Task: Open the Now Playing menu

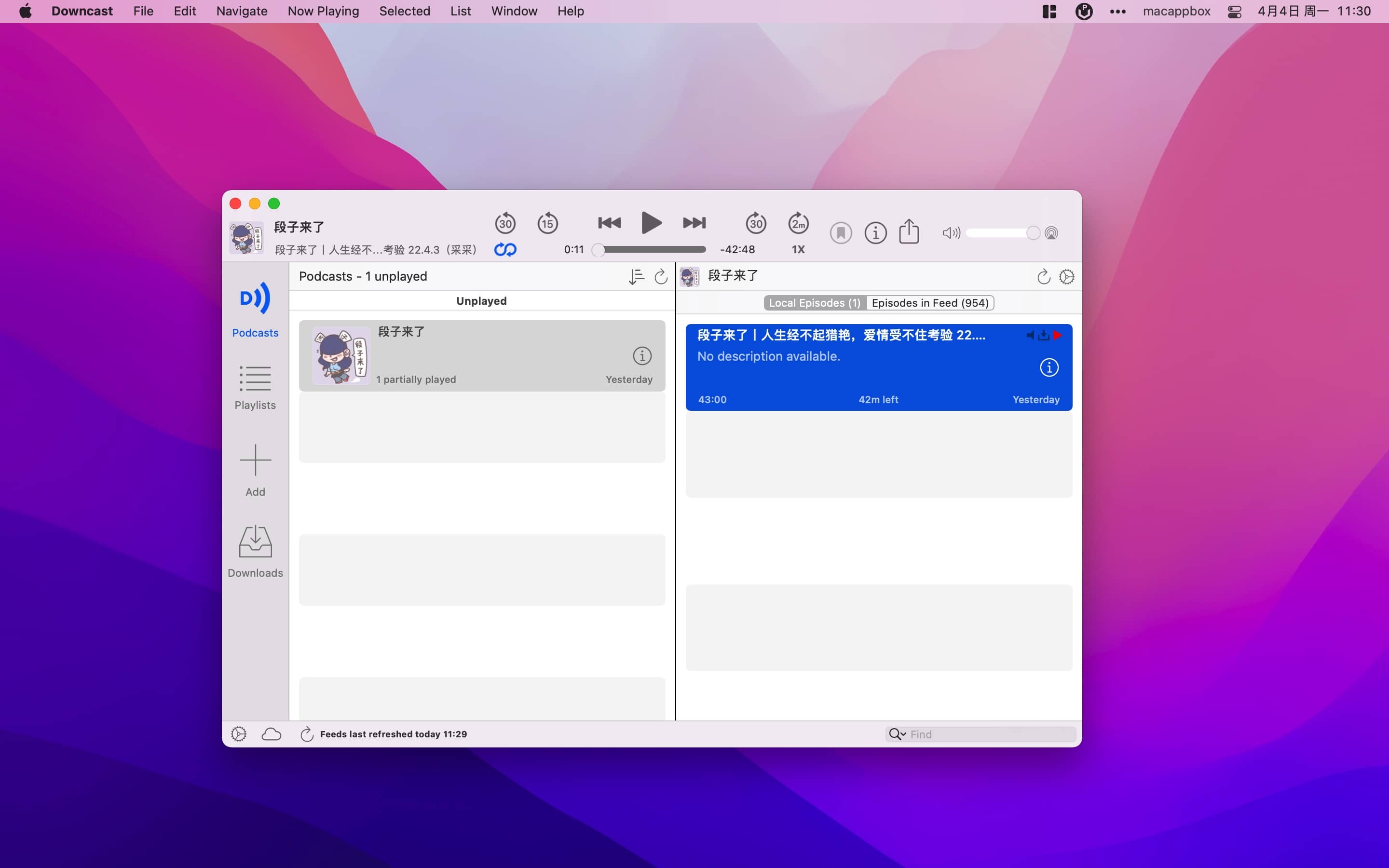Action: (323, 11)
